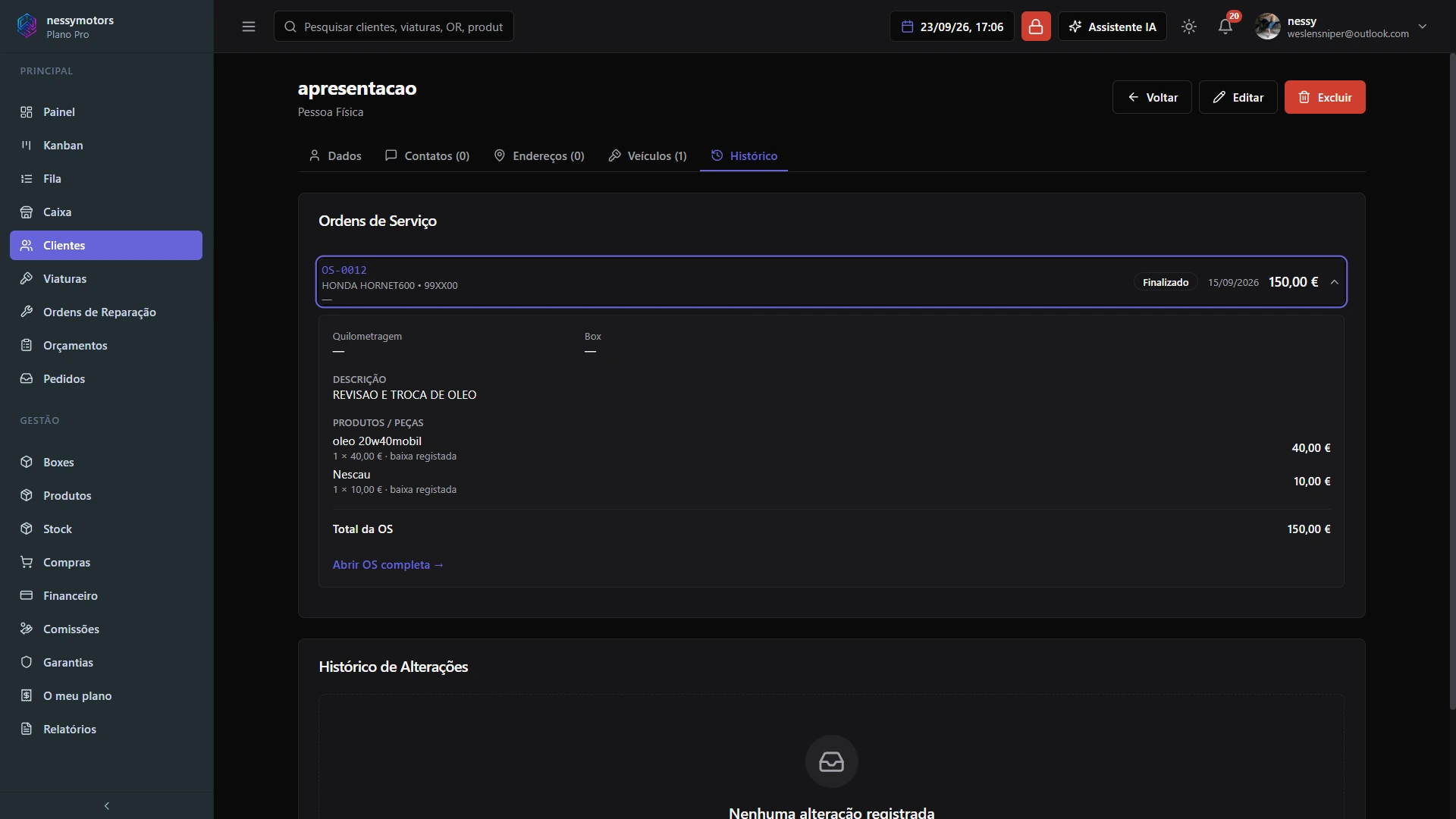This screenshot has height=819, width=1456.
Task: Open Orçamentos in sidebar
Action: [x=106, y=346]
